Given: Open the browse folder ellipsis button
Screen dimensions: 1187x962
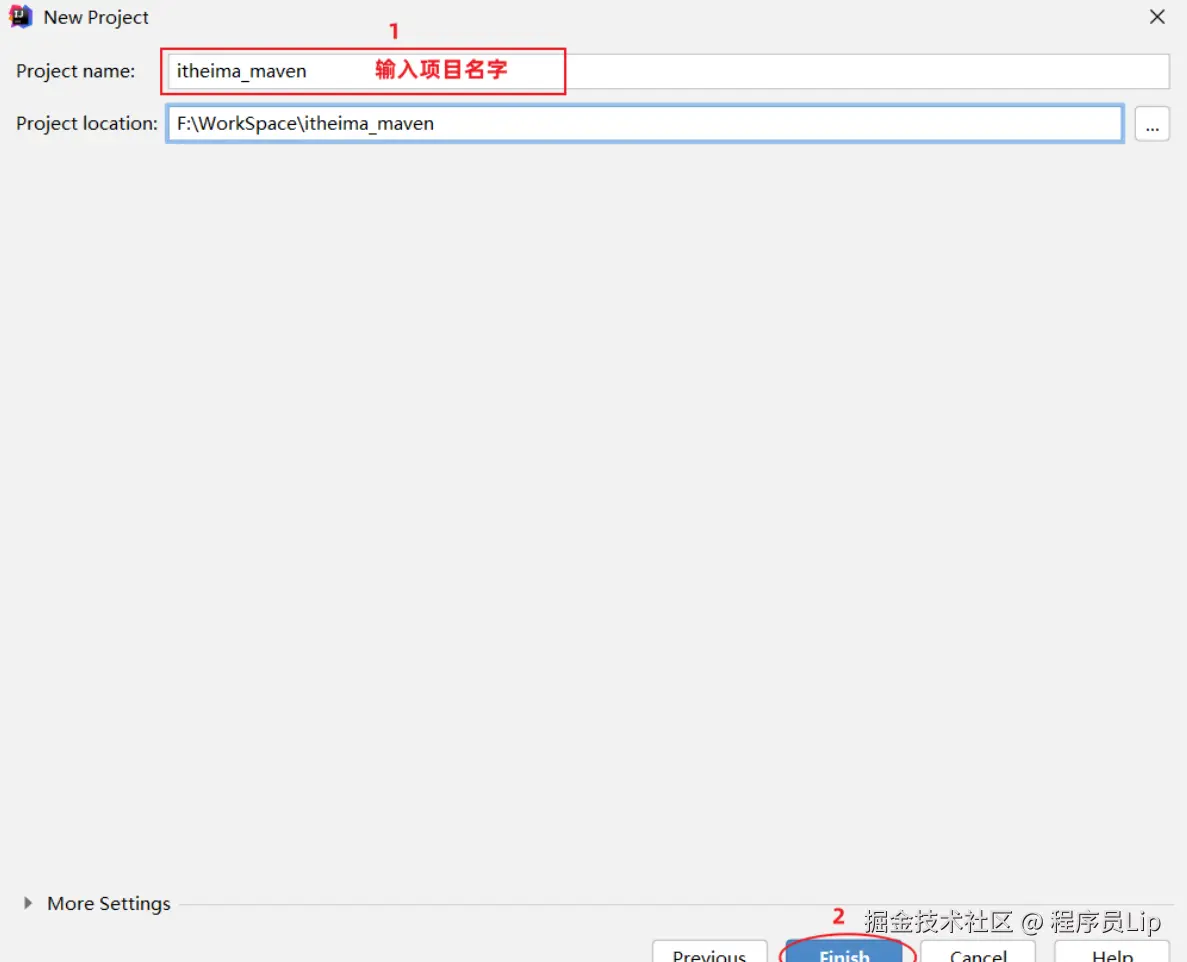Looking at the screenshot, I should point(1151,124).
